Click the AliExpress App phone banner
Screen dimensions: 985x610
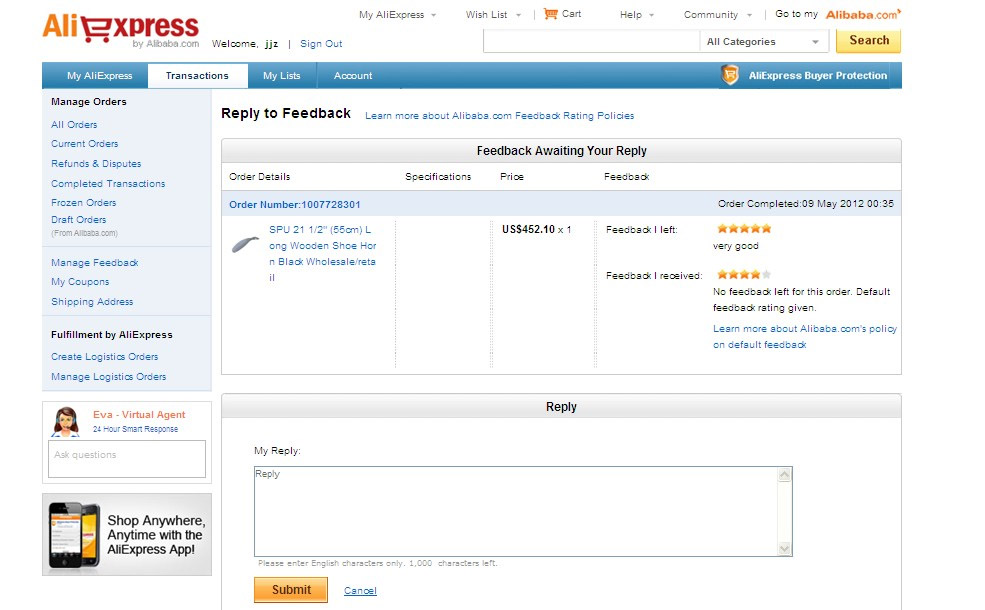(127, 534)
